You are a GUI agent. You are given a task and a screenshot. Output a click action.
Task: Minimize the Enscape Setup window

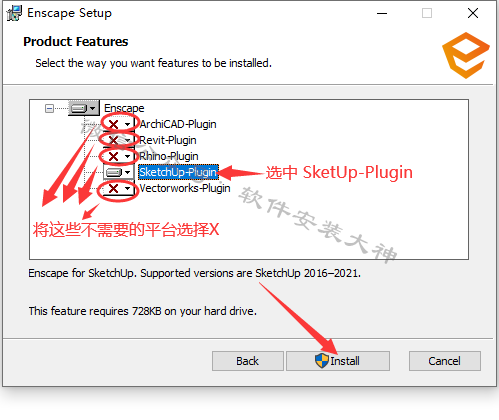382,14
